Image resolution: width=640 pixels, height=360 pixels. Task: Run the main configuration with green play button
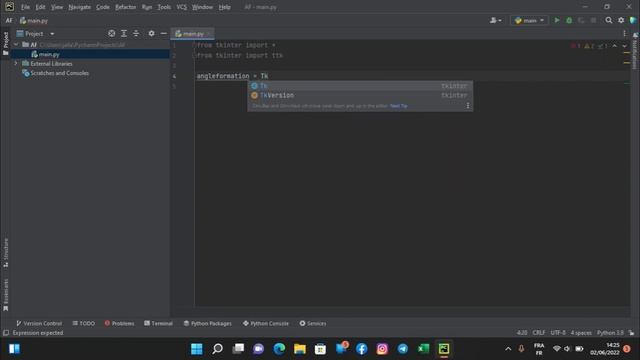click(x=557, y=20)
